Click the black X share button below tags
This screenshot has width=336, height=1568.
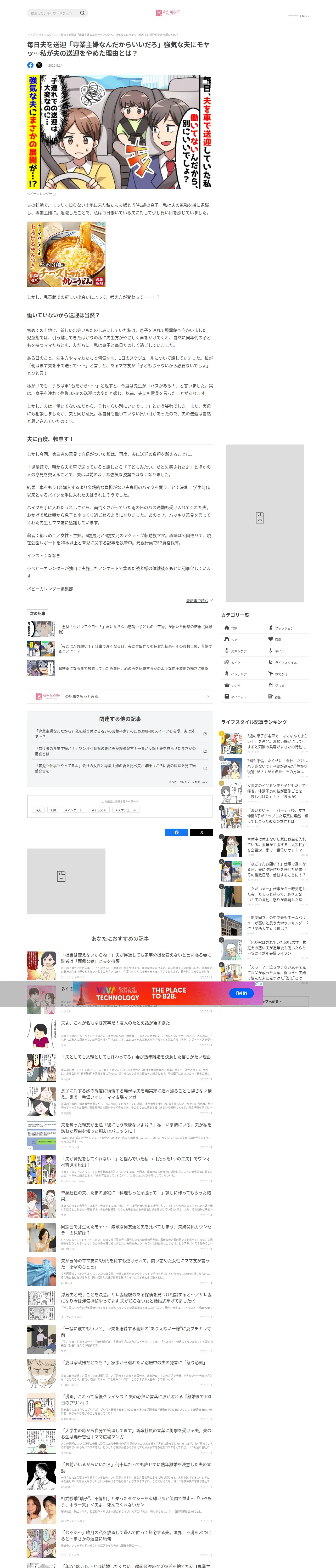pyautogui.click(x=202, y=832)
